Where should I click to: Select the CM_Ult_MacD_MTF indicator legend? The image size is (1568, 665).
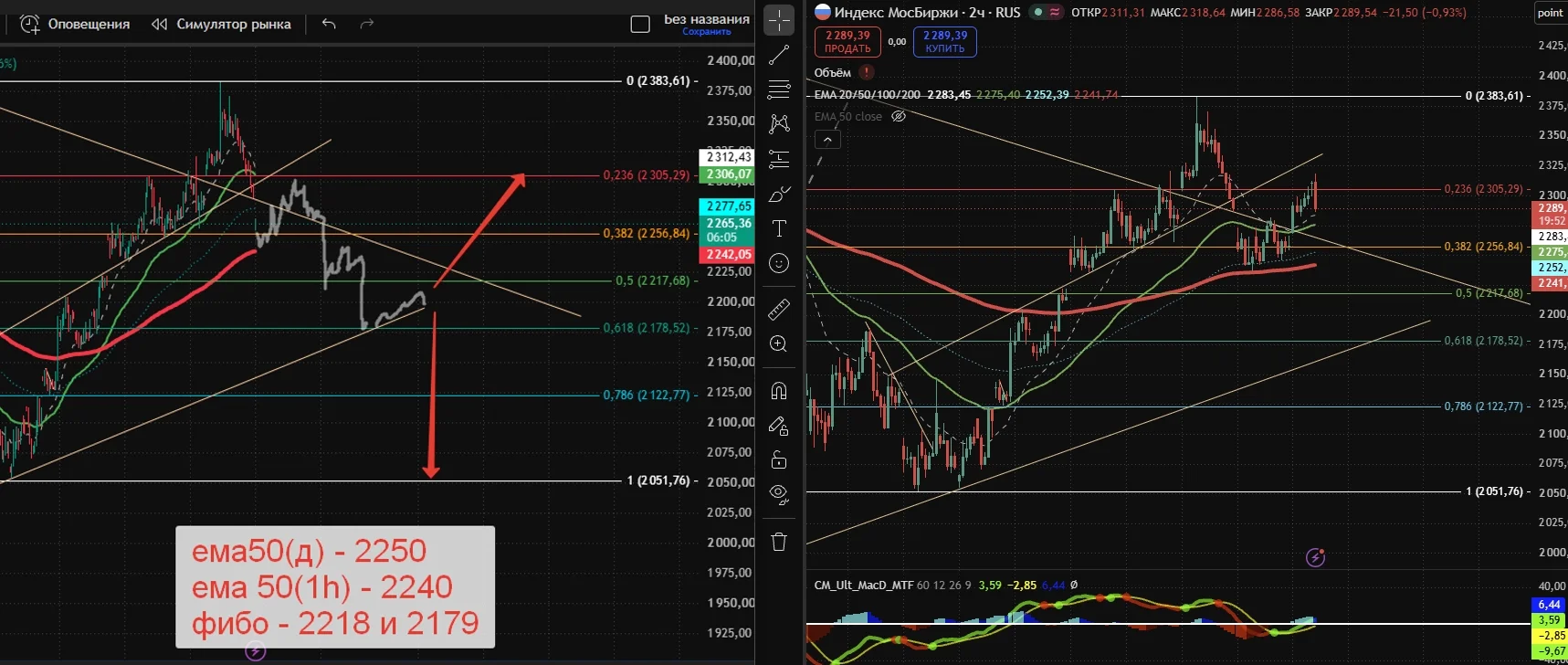click(x=863, y=586)
